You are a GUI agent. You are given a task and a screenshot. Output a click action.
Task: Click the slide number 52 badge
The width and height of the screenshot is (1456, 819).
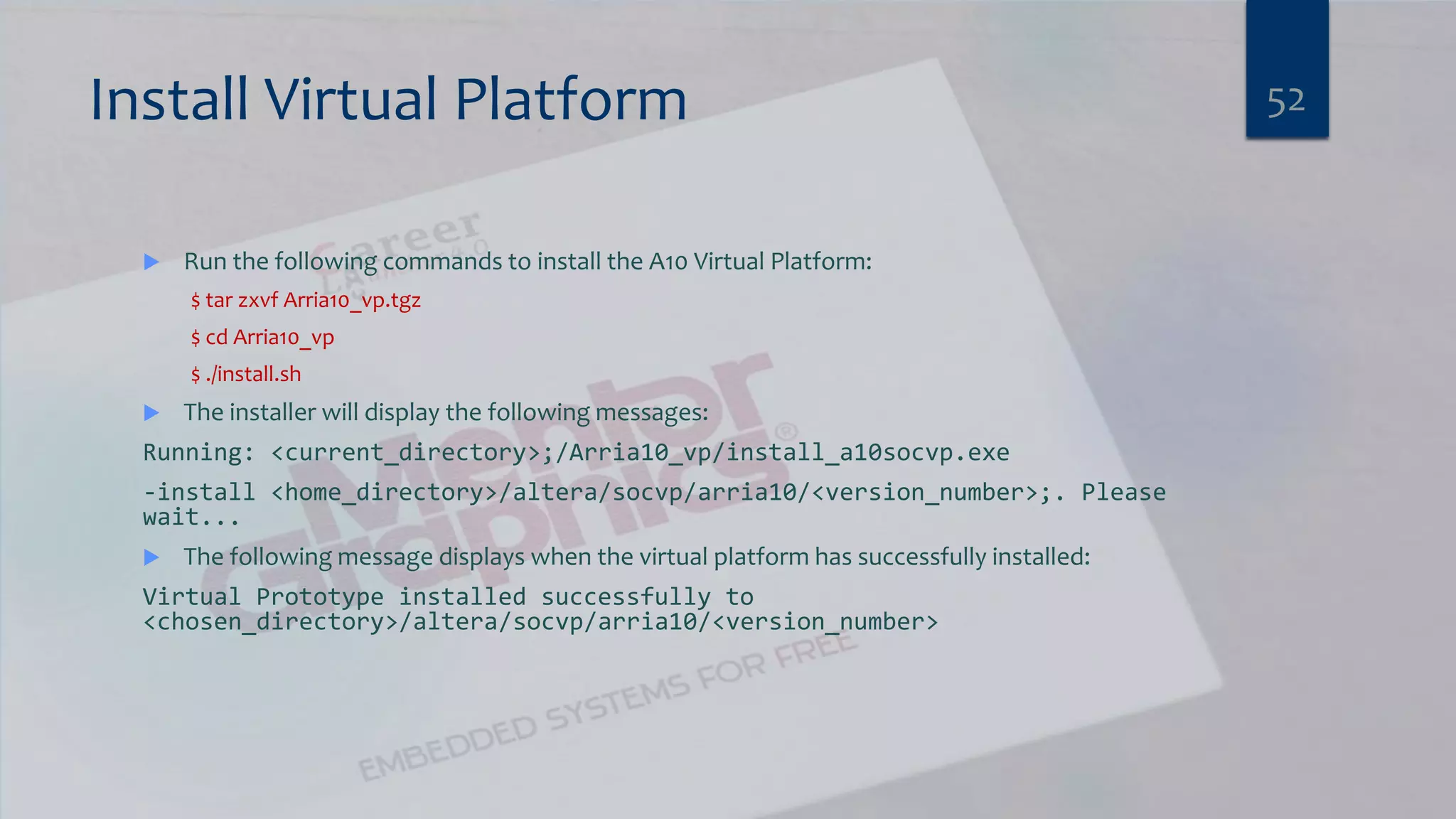(1287, 69)
